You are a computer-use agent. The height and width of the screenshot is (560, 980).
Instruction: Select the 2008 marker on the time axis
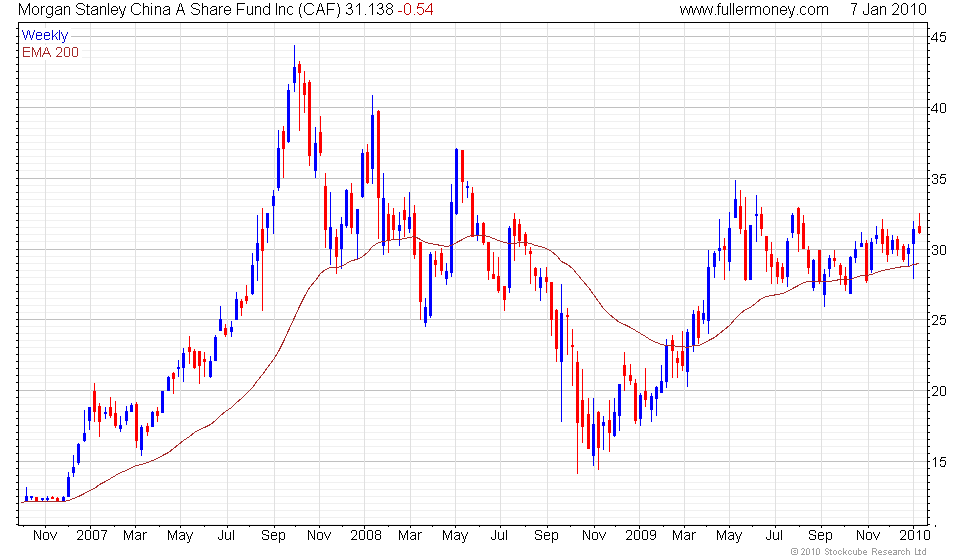366,535
